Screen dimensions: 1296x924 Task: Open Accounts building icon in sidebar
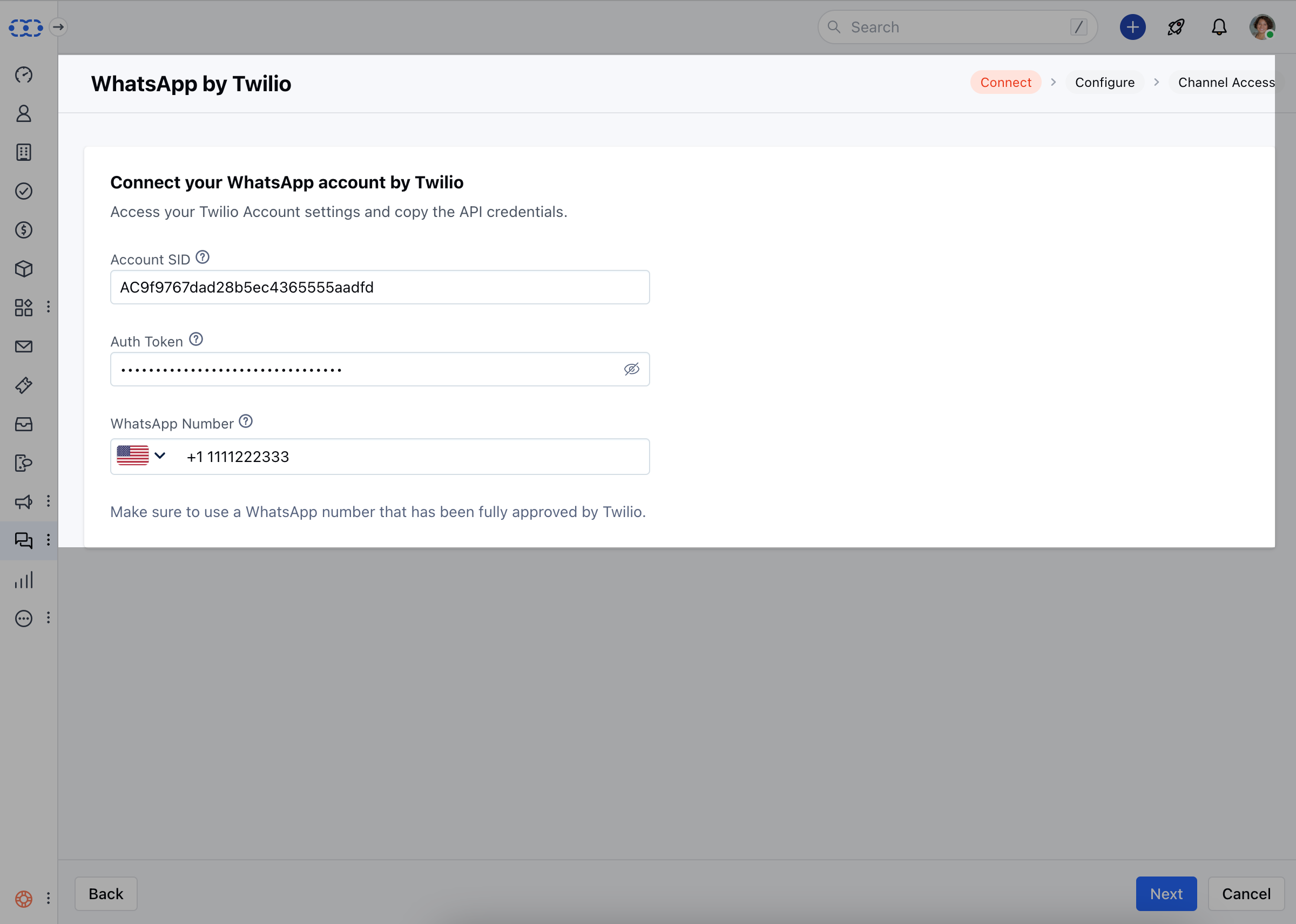pos(24,153)
